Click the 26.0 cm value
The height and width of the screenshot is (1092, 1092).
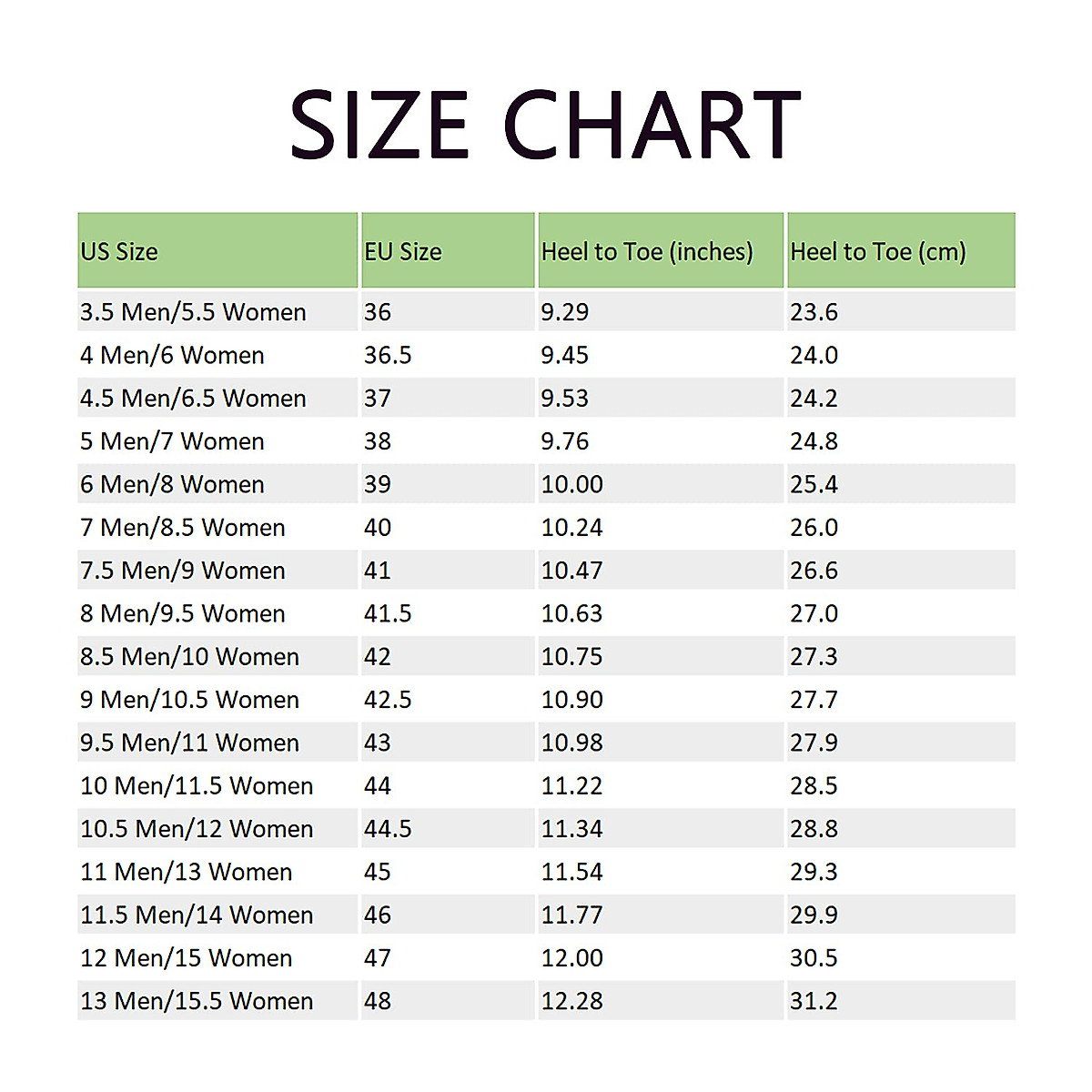coord(814,528)
